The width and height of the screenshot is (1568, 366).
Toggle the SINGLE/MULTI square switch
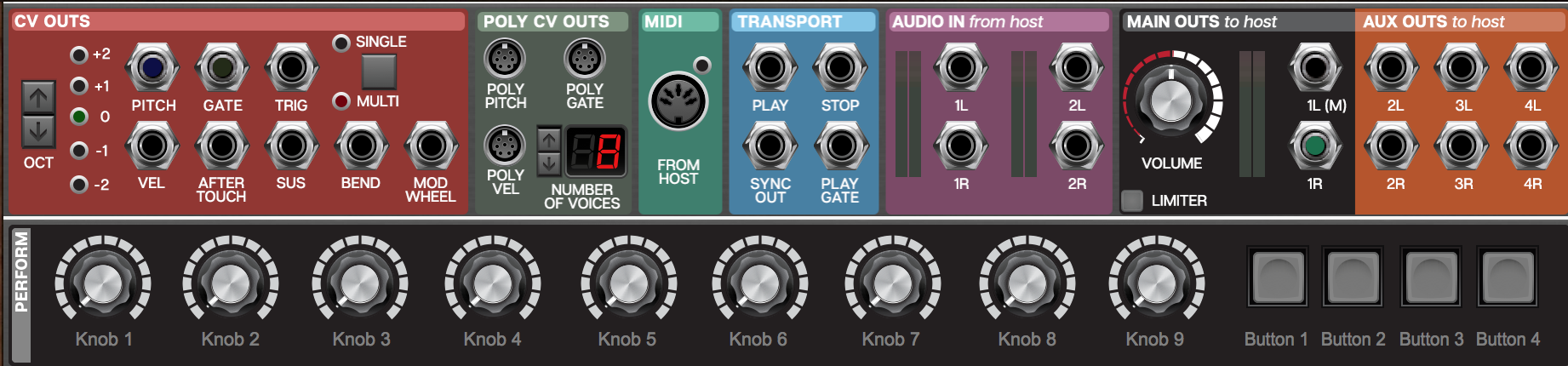(379, 71)
